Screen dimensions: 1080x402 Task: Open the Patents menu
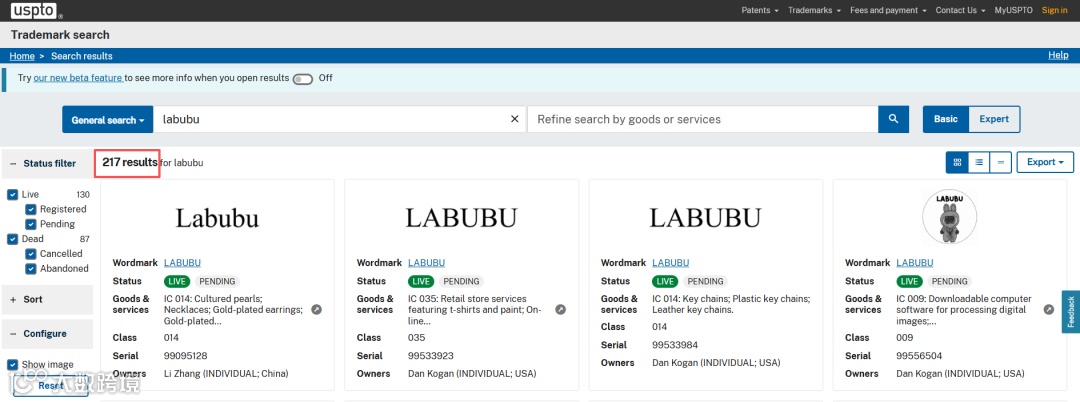760,10
